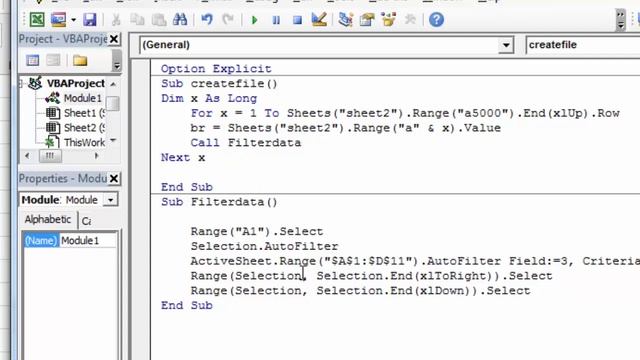Viewport: 640px width, 360px height.
Task: Open Find with the binoculars icon
Action: click(x=180, y=20)
